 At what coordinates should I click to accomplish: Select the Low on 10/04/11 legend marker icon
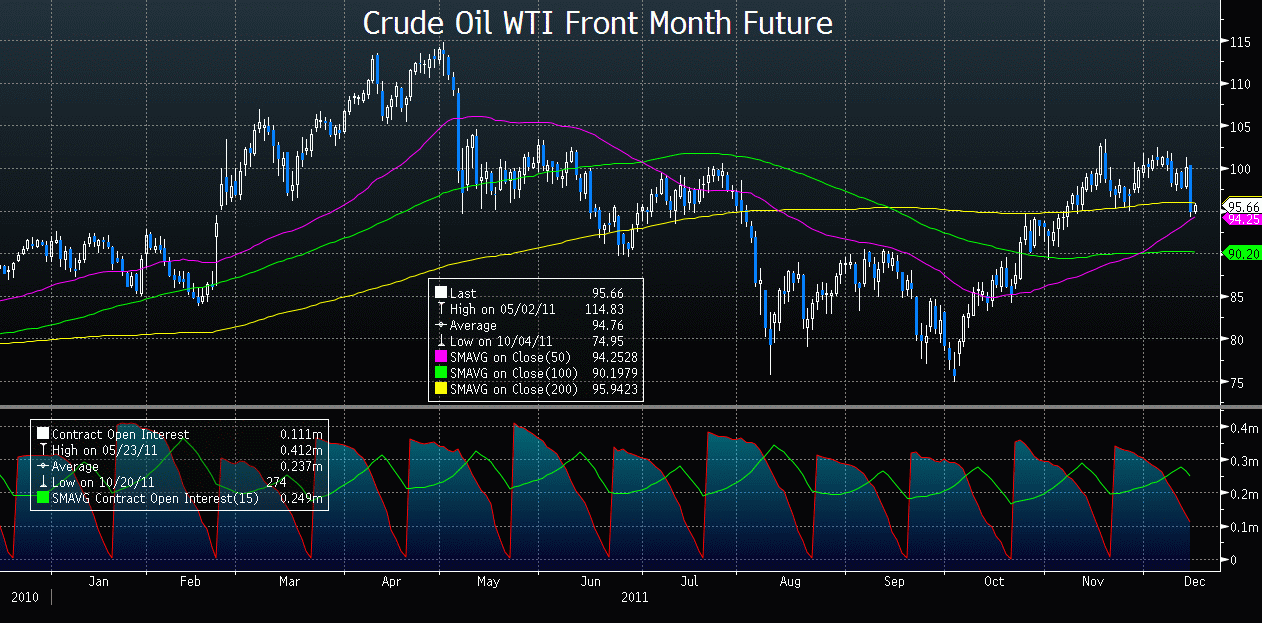point(441,341)
